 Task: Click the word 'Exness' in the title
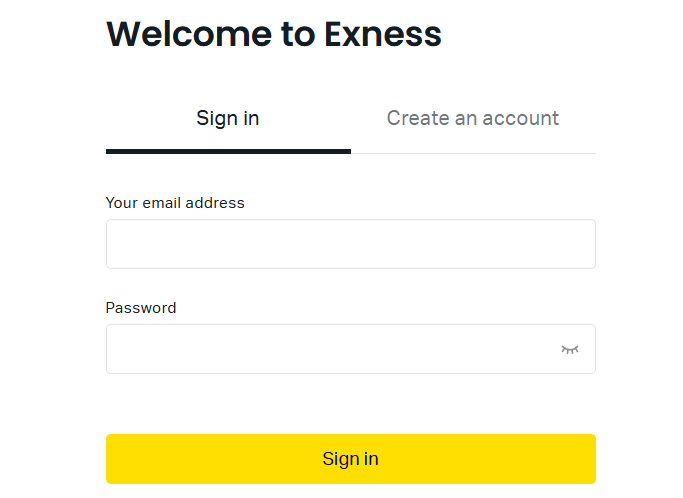coord(383,34)
